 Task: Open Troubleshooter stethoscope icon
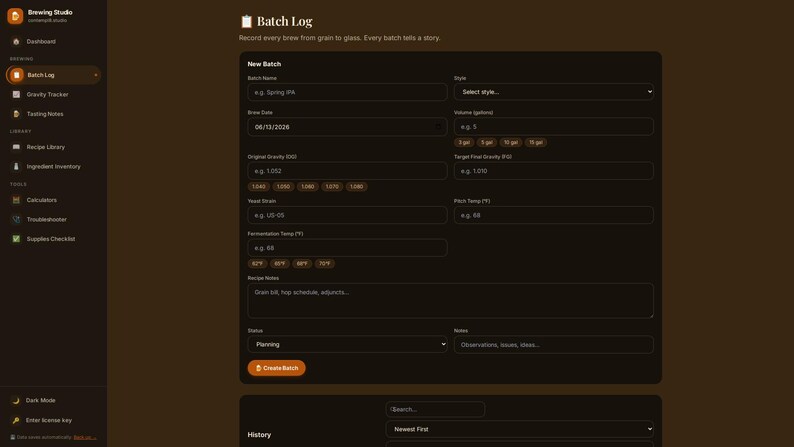click(16, 219)
